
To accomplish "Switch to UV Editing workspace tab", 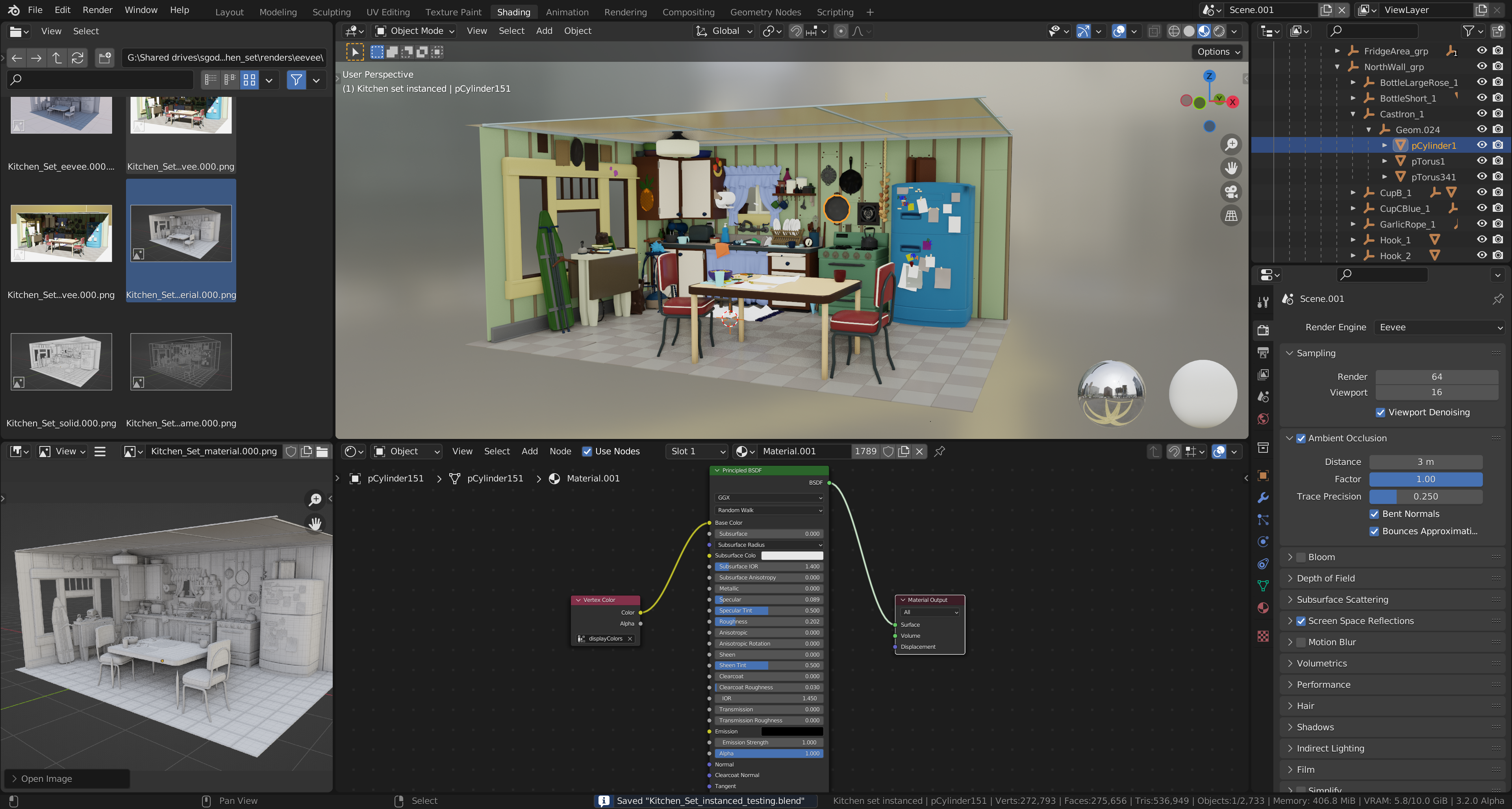I will click(388, 12).
